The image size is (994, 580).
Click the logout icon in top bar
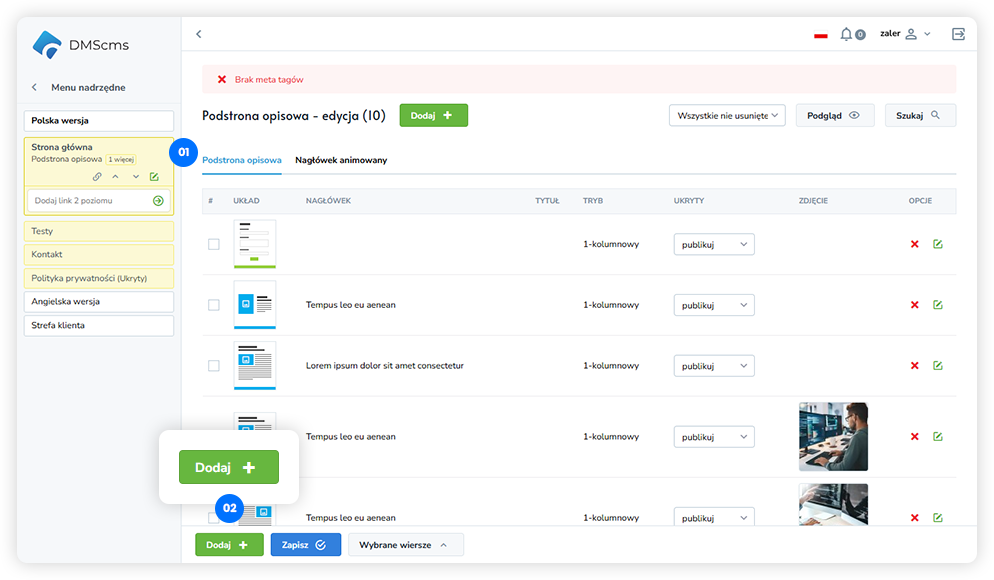[x=958, y=34]
